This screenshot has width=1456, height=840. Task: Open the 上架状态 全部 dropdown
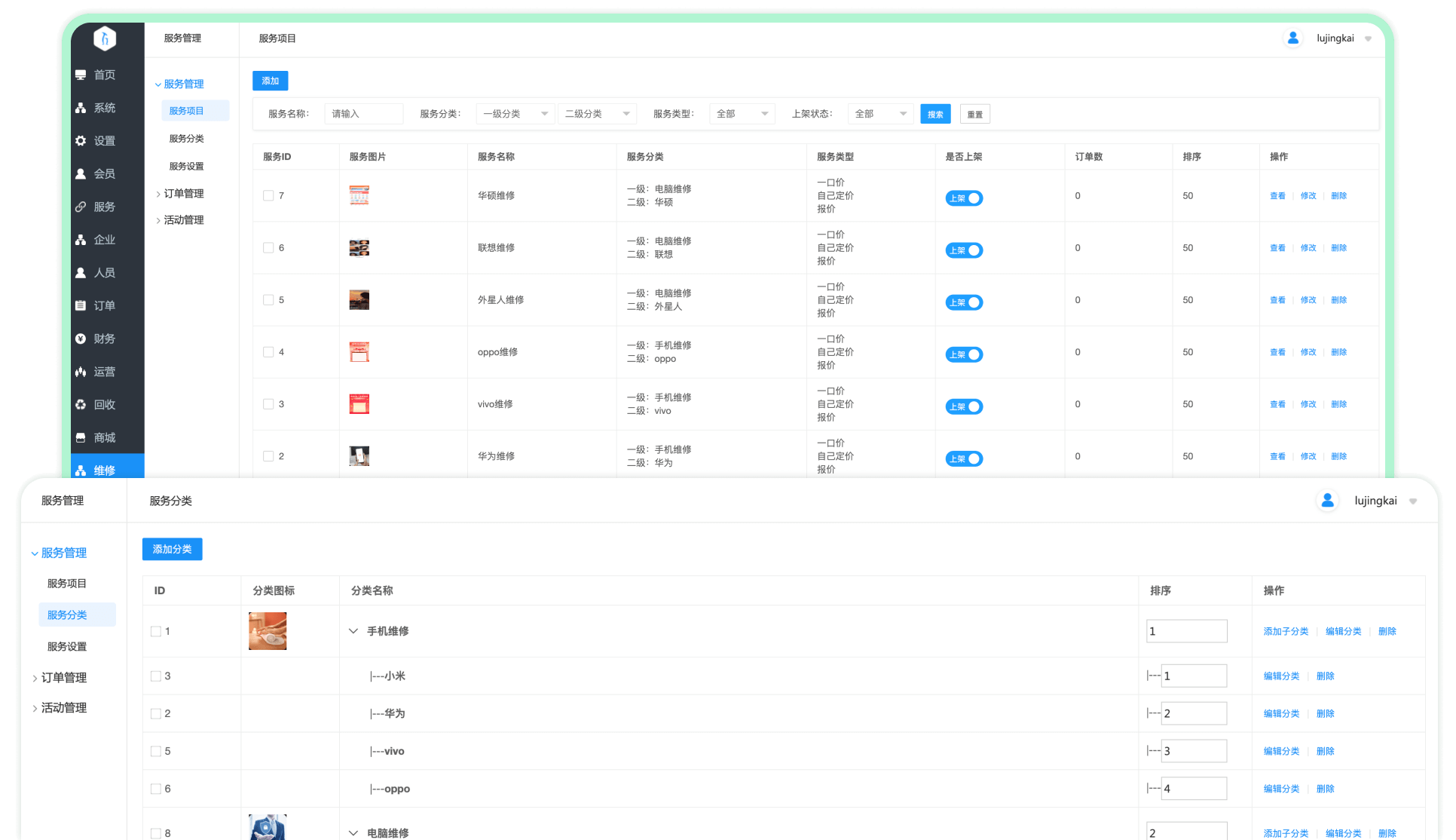[880, 114]
